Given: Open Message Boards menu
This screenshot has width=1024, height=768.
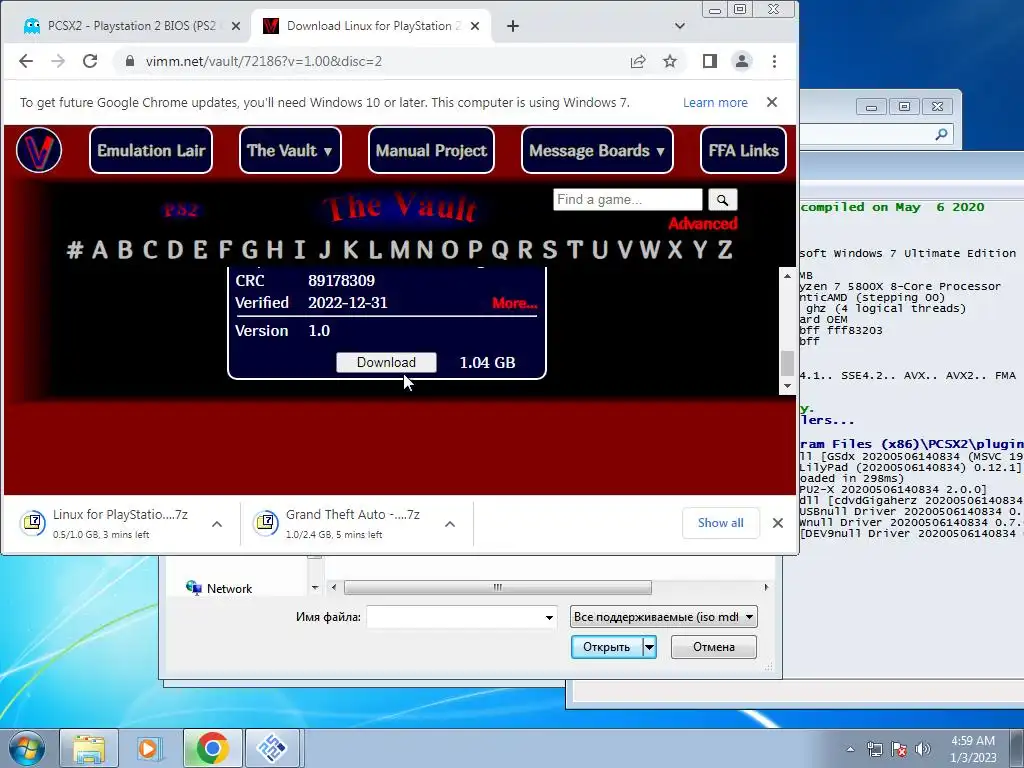Looking at the screenshot, I should (x=597, y=150).
